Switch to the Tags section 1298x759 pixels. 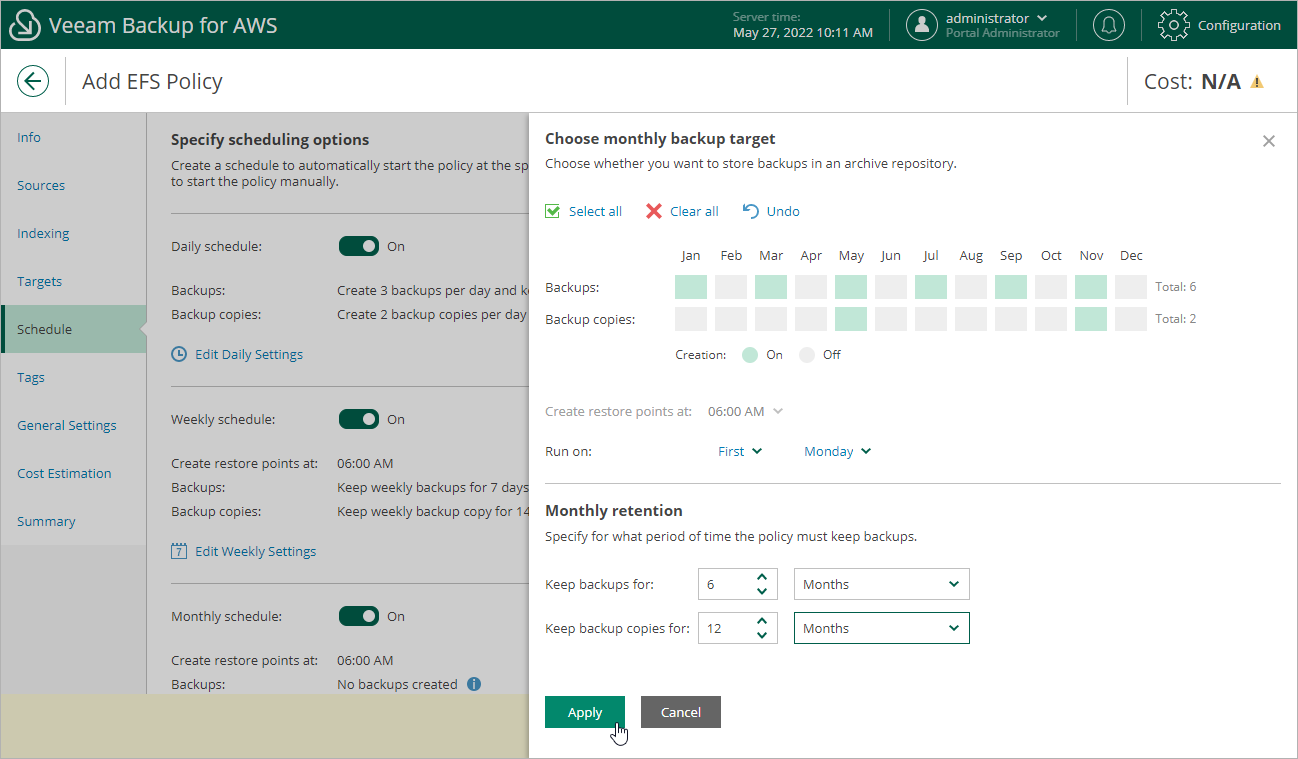click(x=31, y=377)
